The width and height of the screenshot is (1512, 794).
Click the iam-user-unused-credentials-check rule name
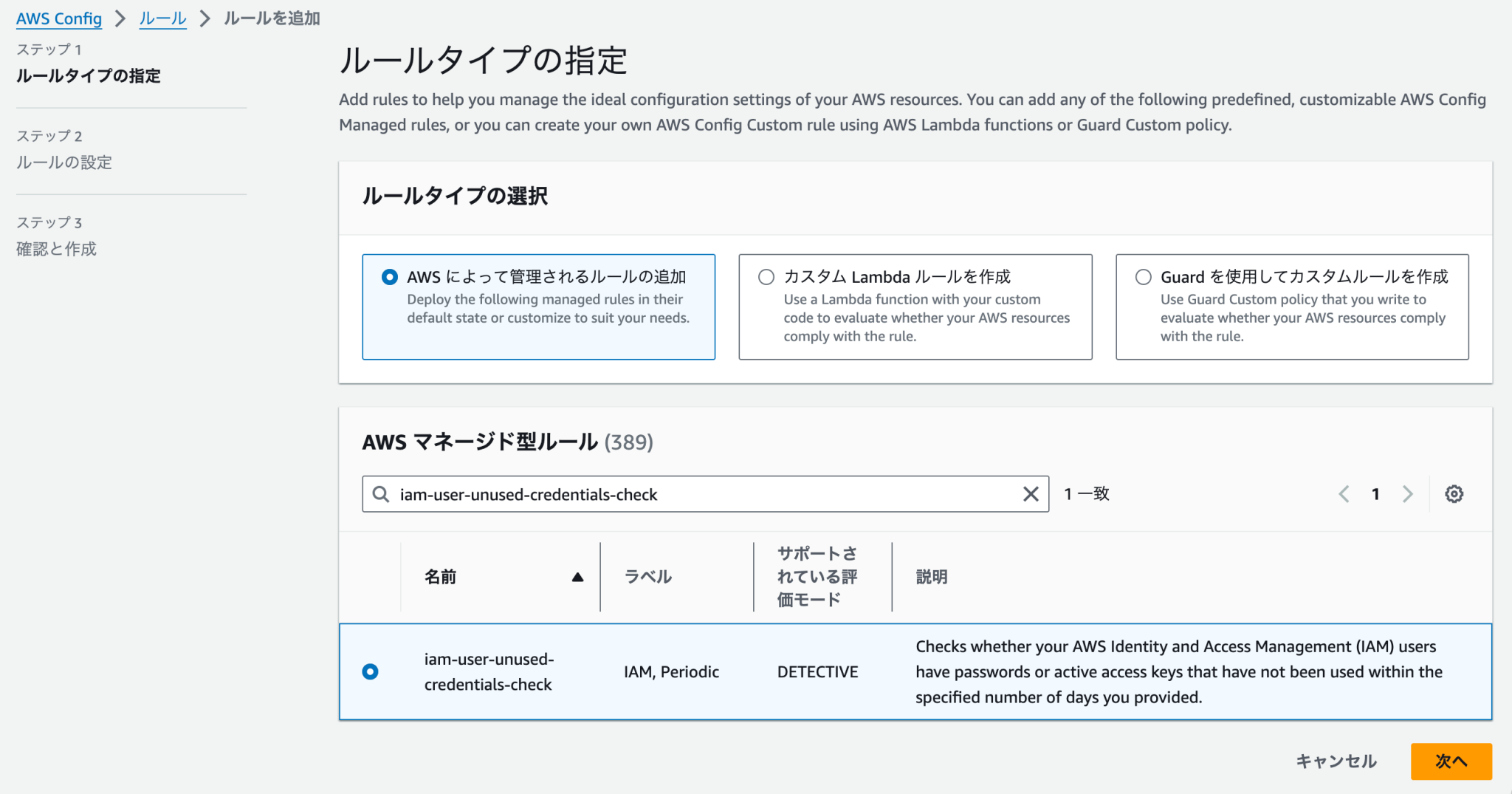489,671
